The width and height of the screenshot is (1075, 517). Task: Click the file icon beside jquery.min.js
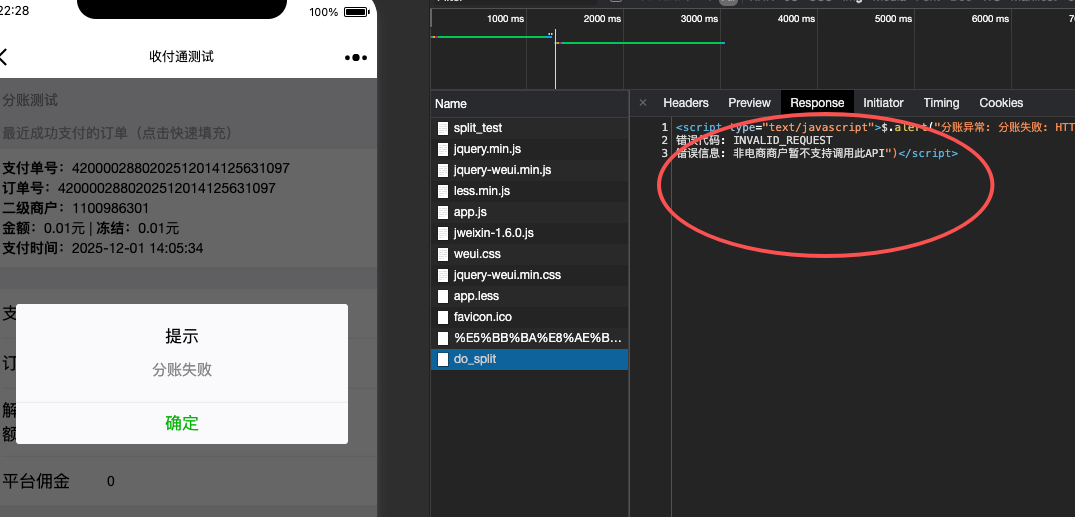pos(443,149)
